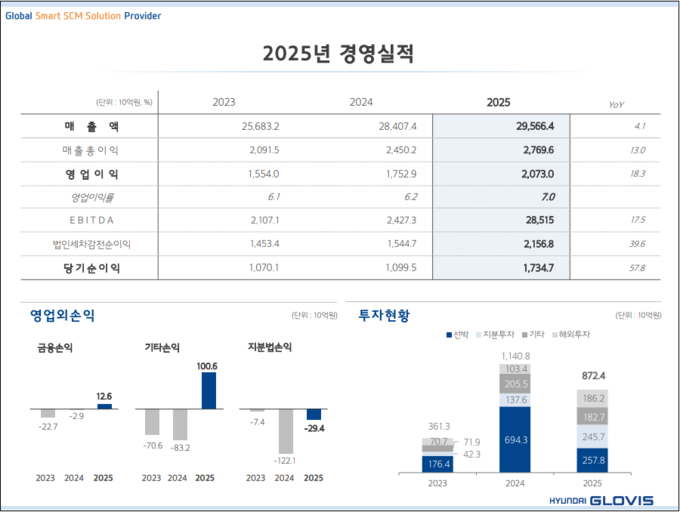680x512 pixels.
Task: Click the blue 100.6 bar in 기타손익
Action: 208,391
